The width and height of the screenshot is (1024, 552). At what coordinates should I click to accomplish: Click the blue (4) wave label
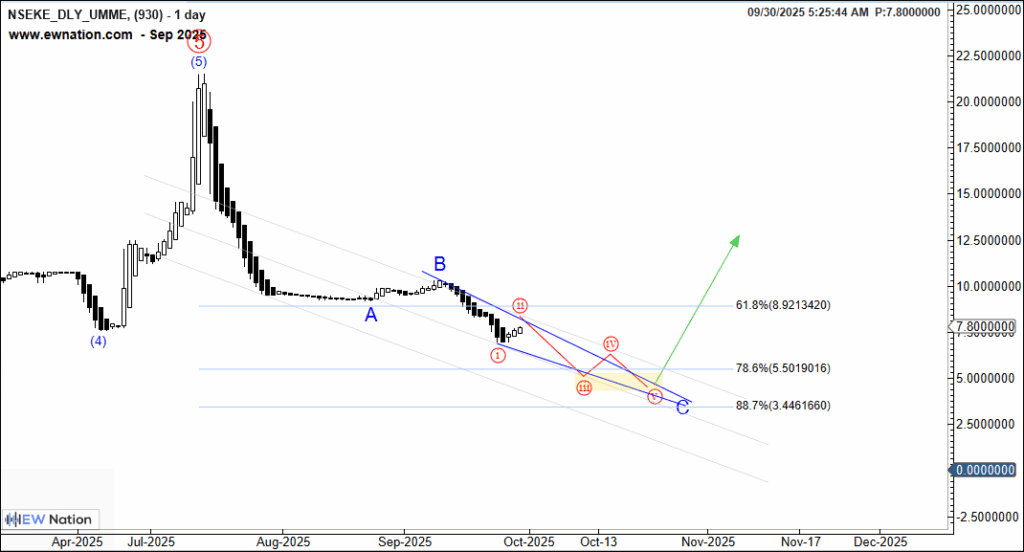click(98, 341)
